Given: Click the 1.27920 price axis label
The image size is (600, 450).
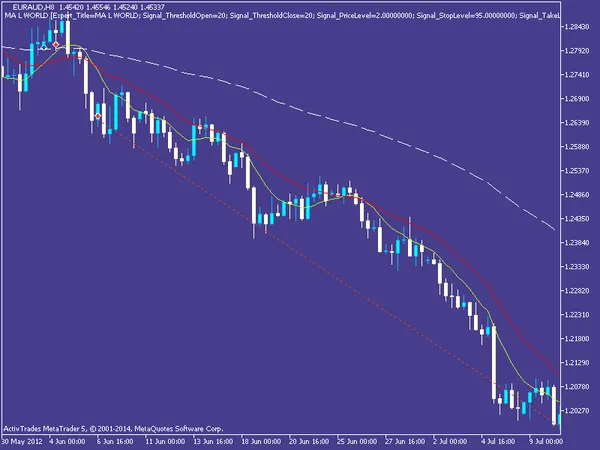Looking at the screenshot, I should point(577,51).
